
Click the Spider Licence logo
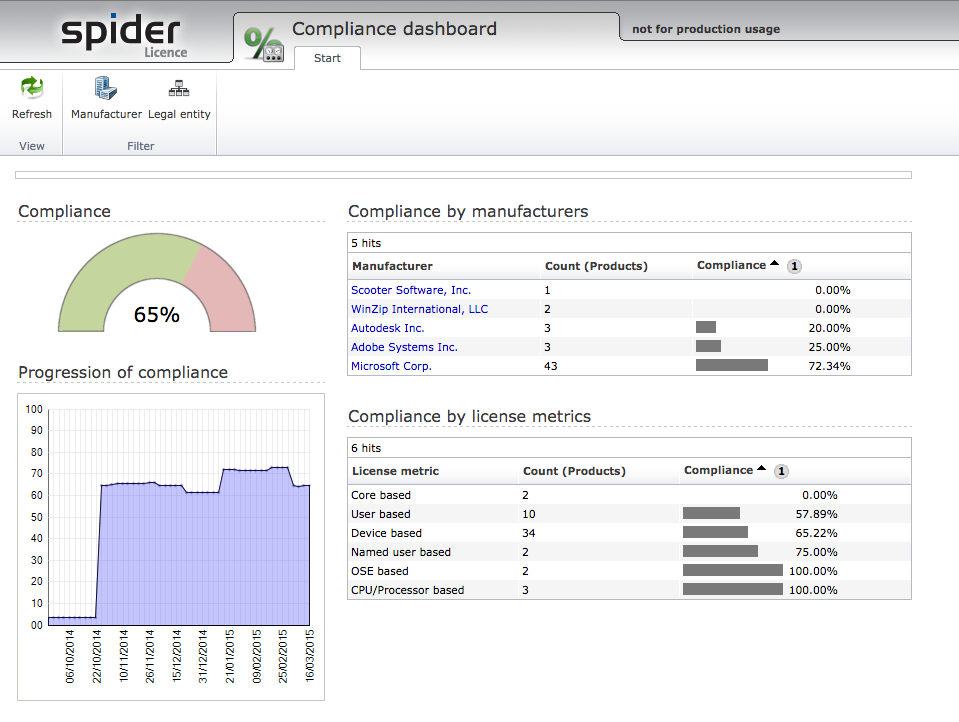point(123,34)
